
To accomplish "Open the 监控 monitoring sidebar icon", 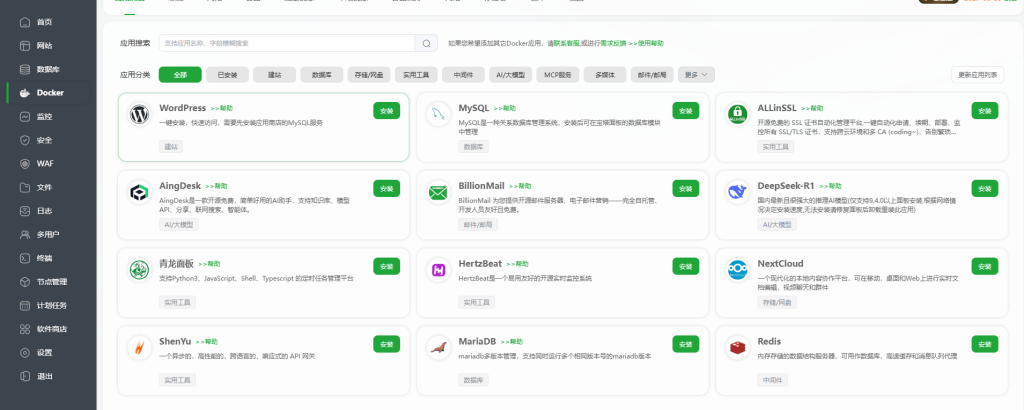I will pyautogui.click(x=25, y=117).
